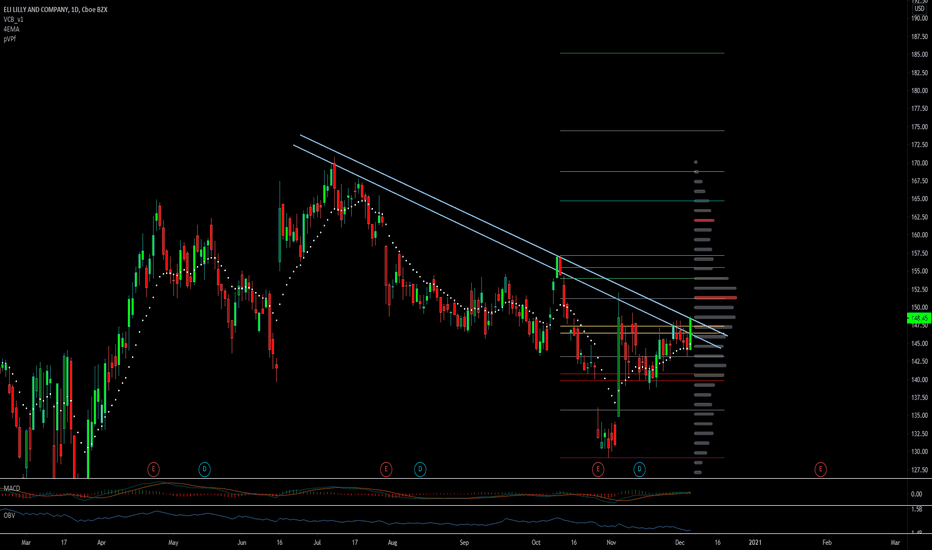The width and height of the screenshot is (932, 550).
Task: Select the topmost green horizontal level line near 185
Action: (642, 54)
